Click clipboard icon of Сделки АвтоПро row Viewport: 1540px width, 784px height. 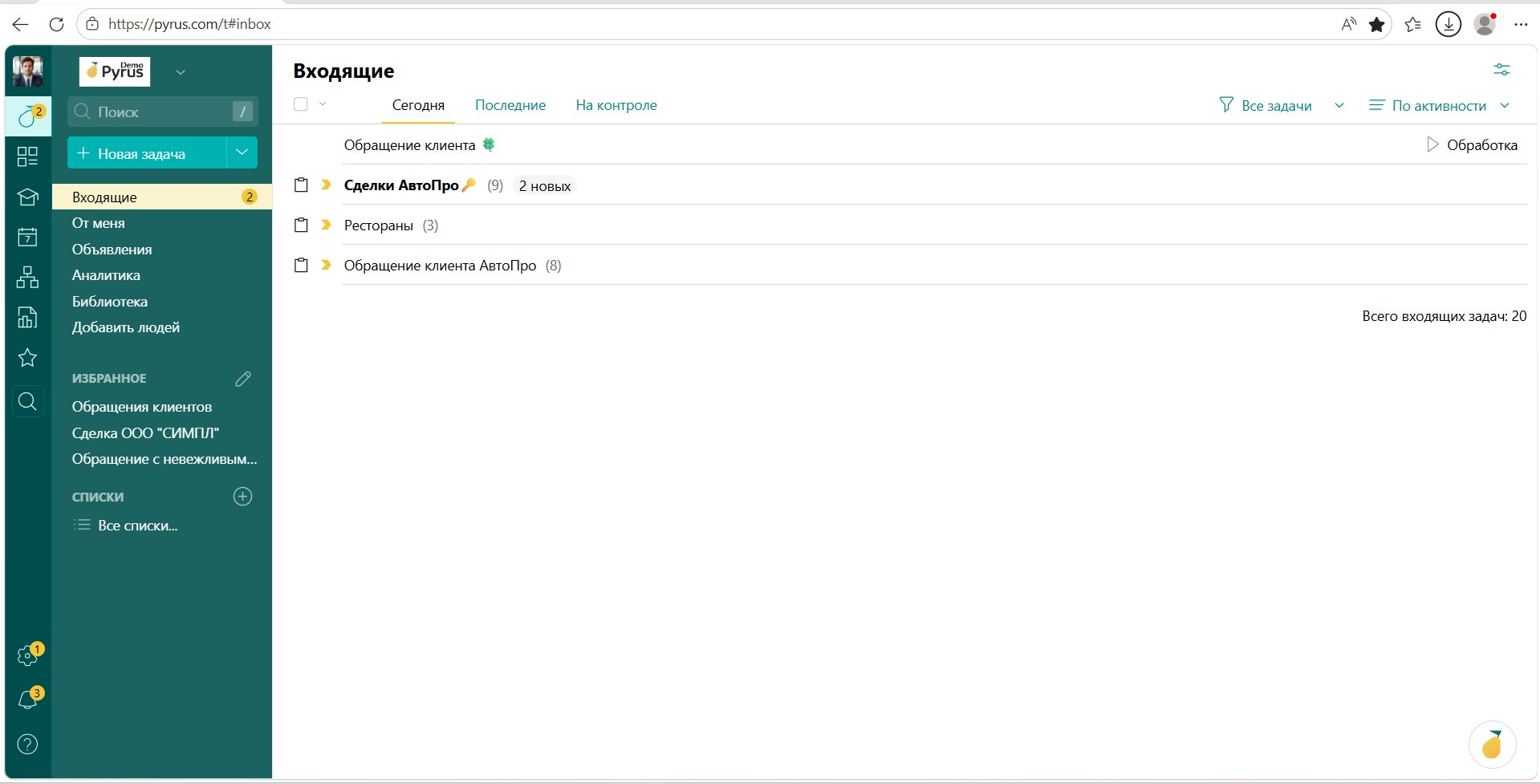[x=301, y=185]
